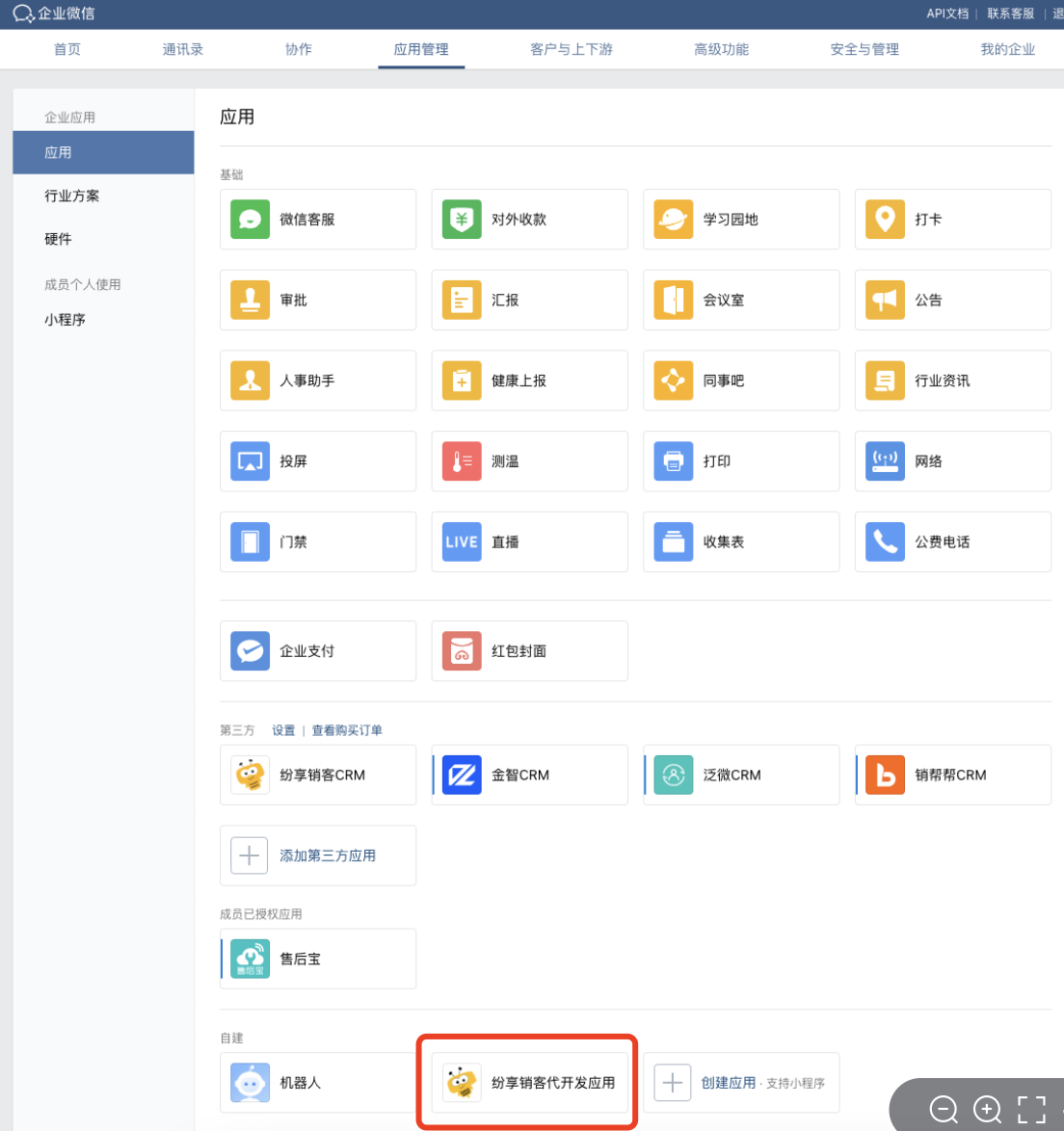
Task: Go to the 我的企业 tab
Action: 1008,50
